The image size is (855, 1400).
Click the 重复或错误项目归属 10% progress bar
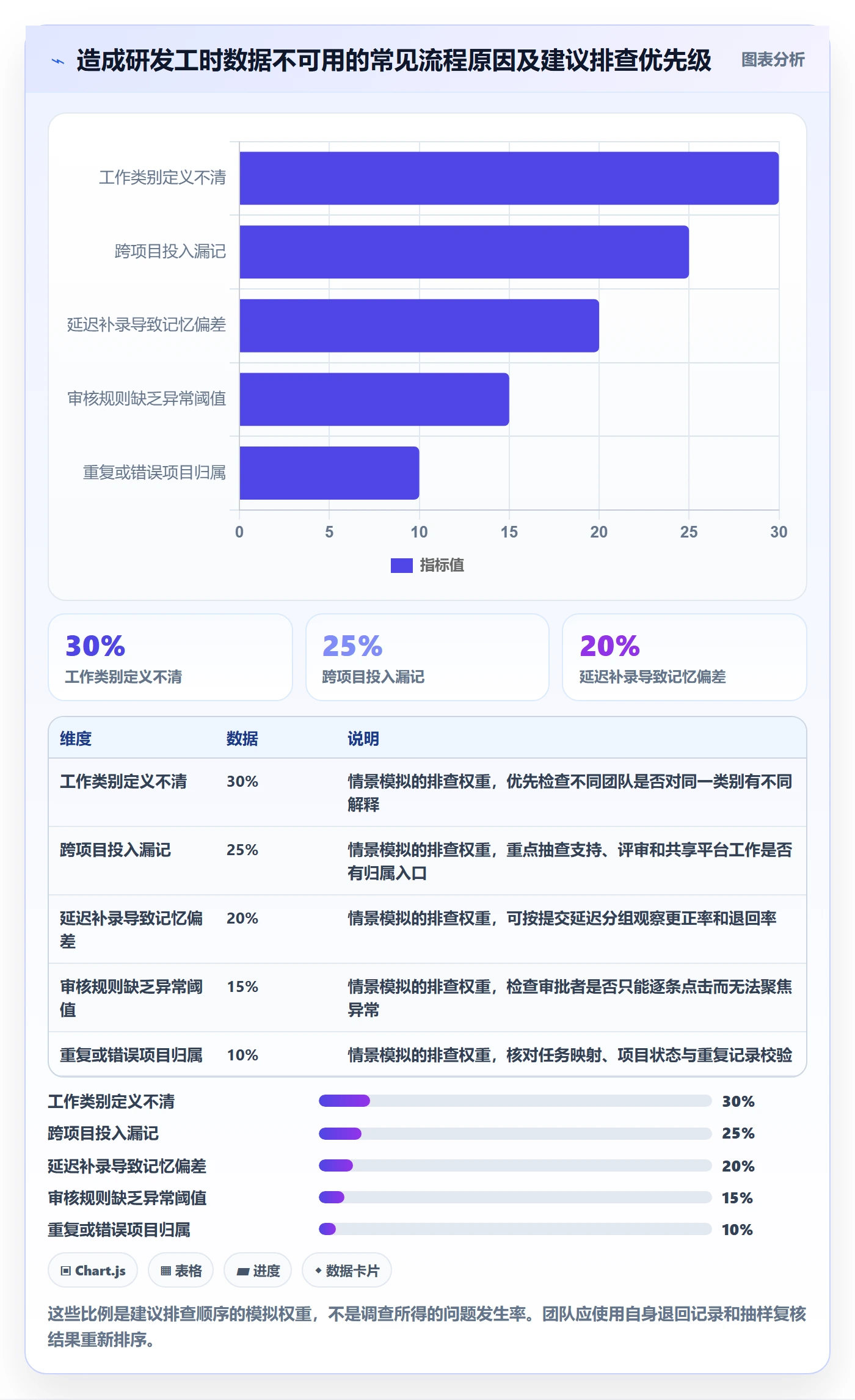(x=515, y=1229)
